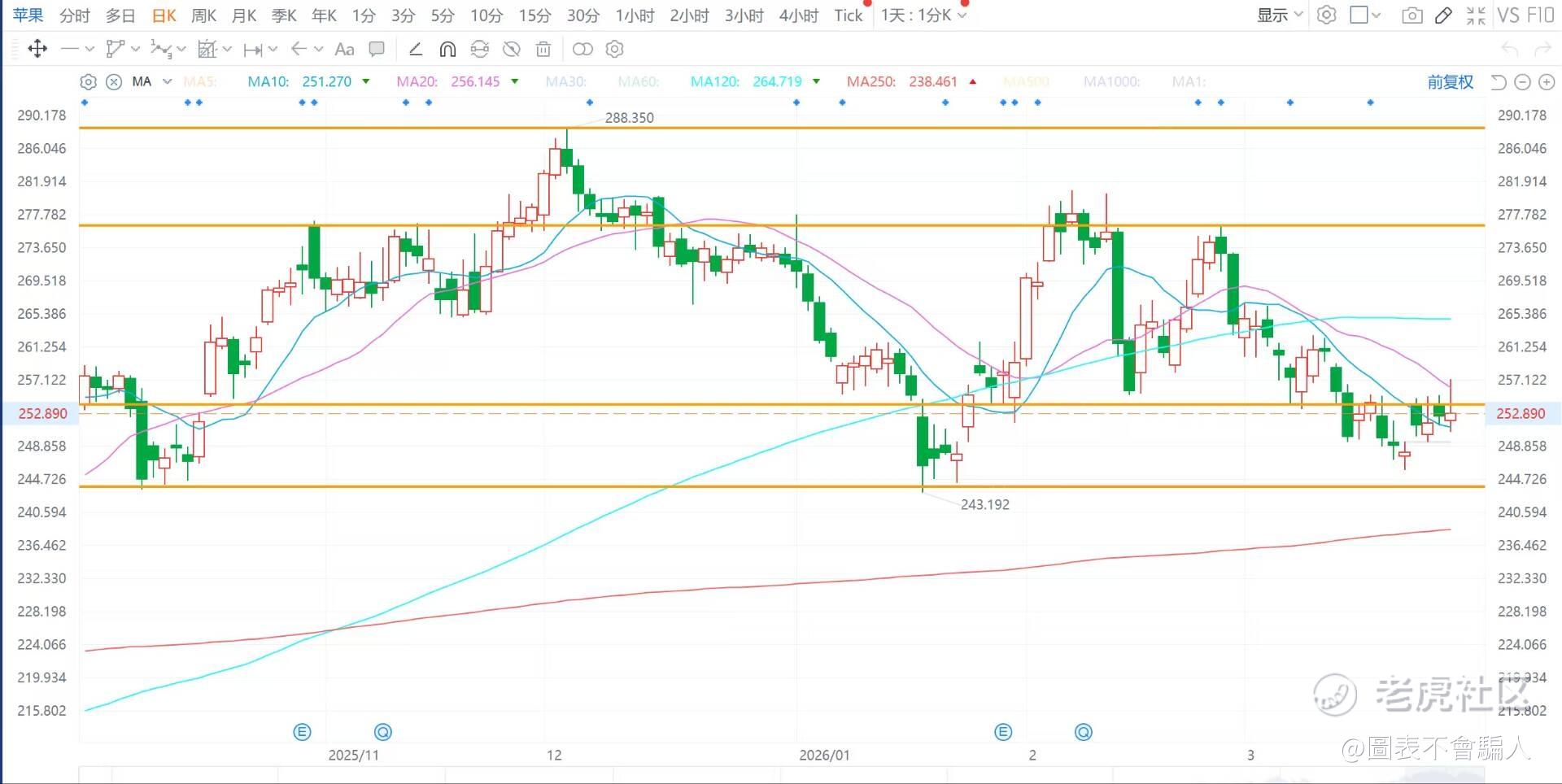Click the first E earnings marker near 2025/11

pyautogui.click(x=302, y=732)
